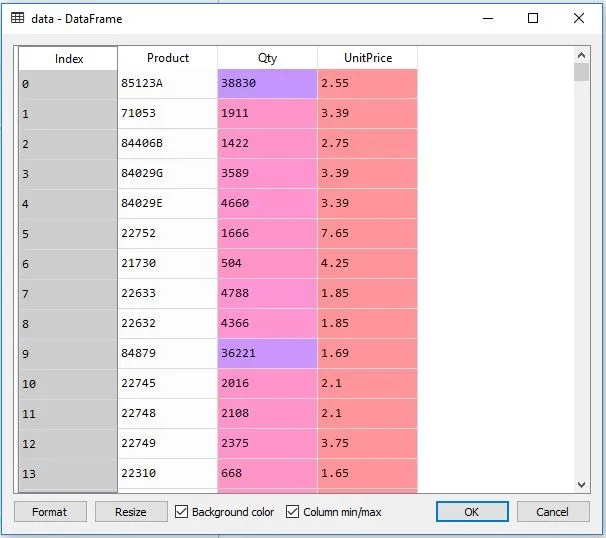Viewport: 606px width, 538px height.
Task: Select Qty cell 1422
Action: click(x=267, y=143)
